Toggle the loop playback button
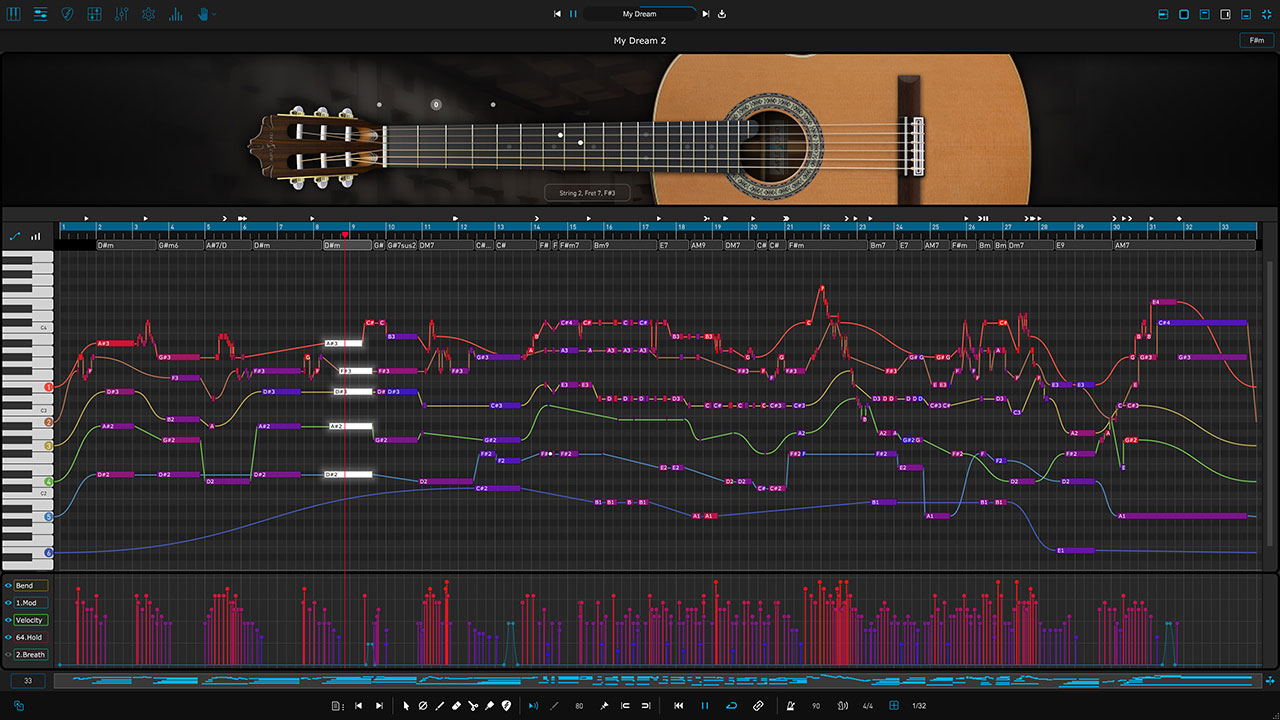This screenshot has width=1280, height=720. point(731,706)
